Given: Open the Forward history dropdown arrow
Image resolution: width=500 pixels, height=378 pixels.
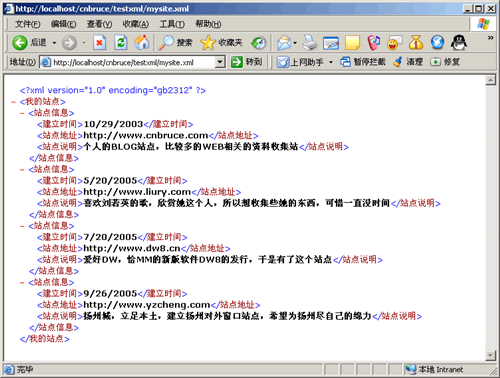Looking at the screenshot, I should (x=84, y=43).
